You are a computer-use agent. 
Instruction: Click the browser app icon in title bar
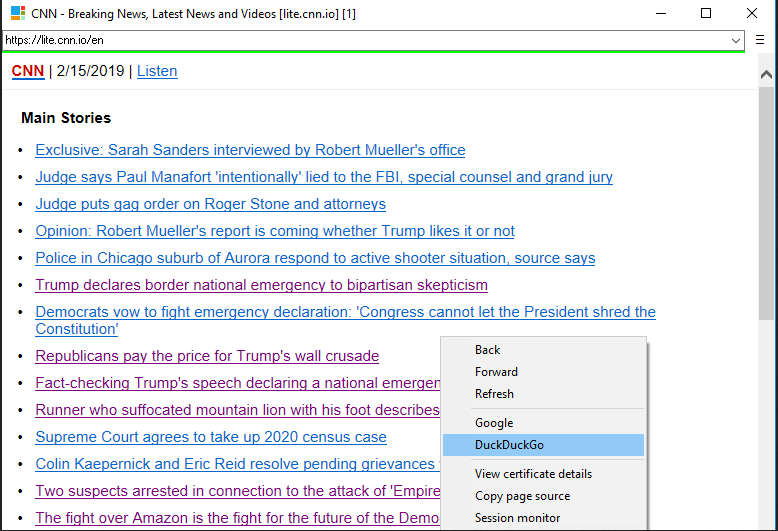pyautogui.click(x=18, y=13)
